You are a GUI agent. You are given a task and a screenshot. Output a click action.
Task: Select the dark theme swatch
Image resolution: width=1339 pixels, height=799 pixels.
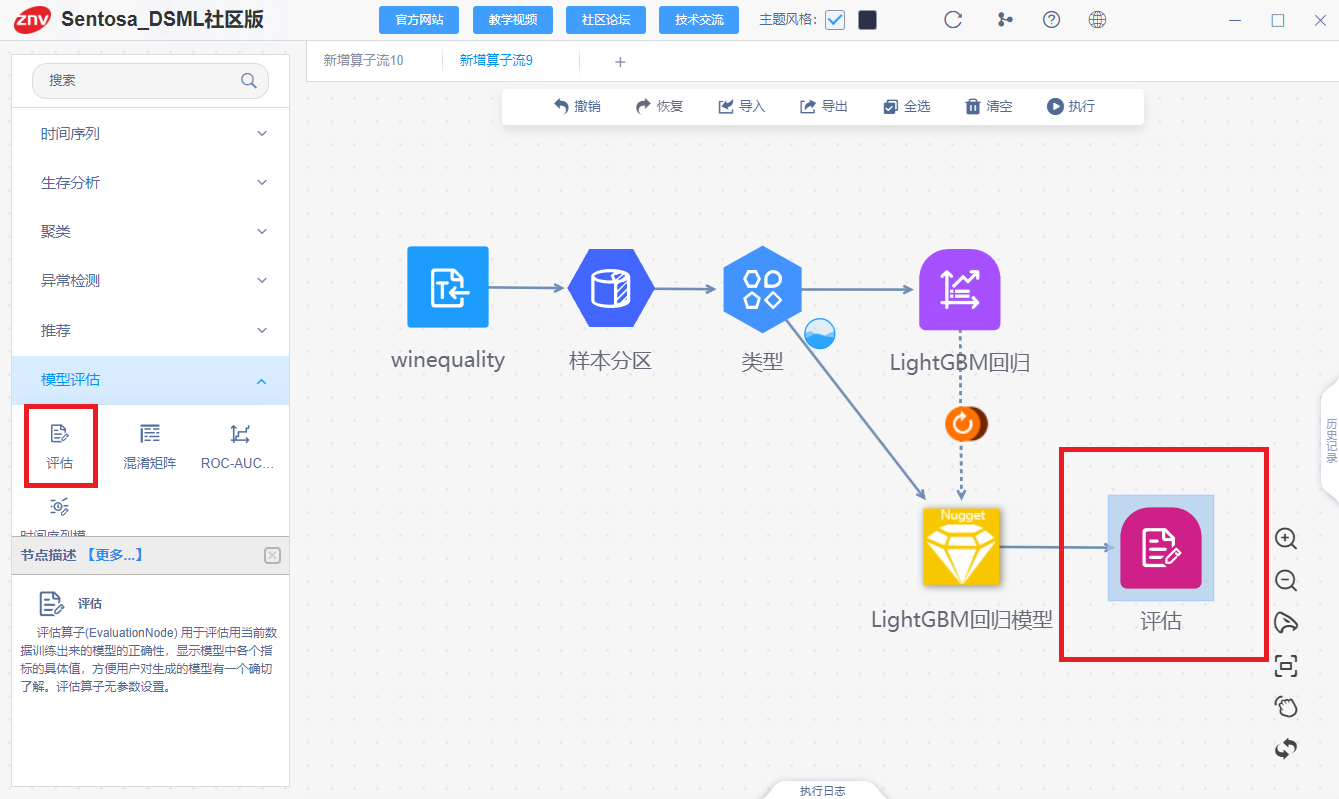867,20
